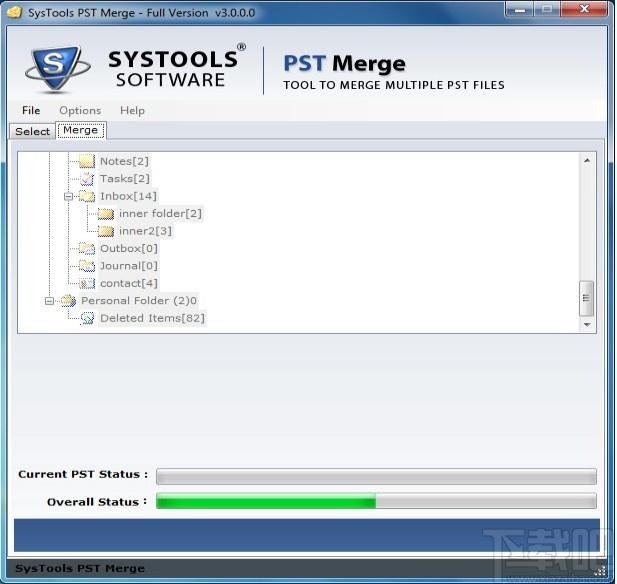617x584 pixels.
Task: Click the inner folder icon
Action: (106, 214)
